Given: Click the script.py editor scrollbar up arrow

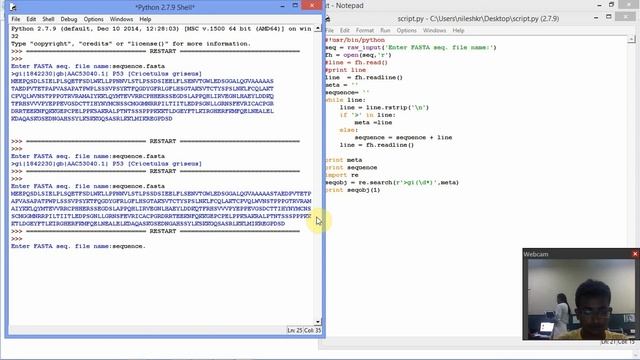Looking at the screenshot, I should (631, 39).
